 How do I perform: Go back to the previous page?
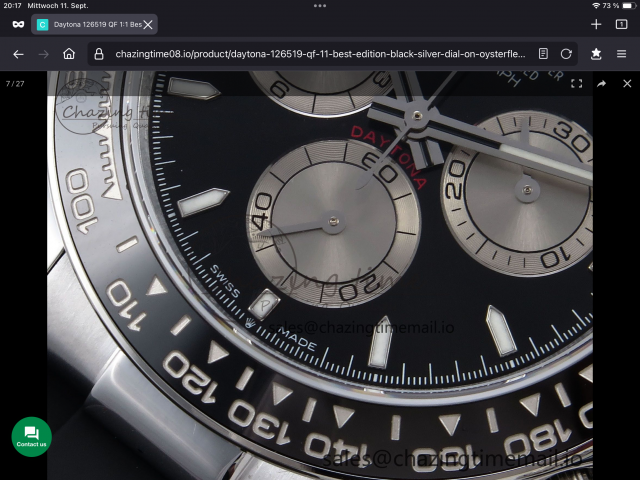pos(18,54)
